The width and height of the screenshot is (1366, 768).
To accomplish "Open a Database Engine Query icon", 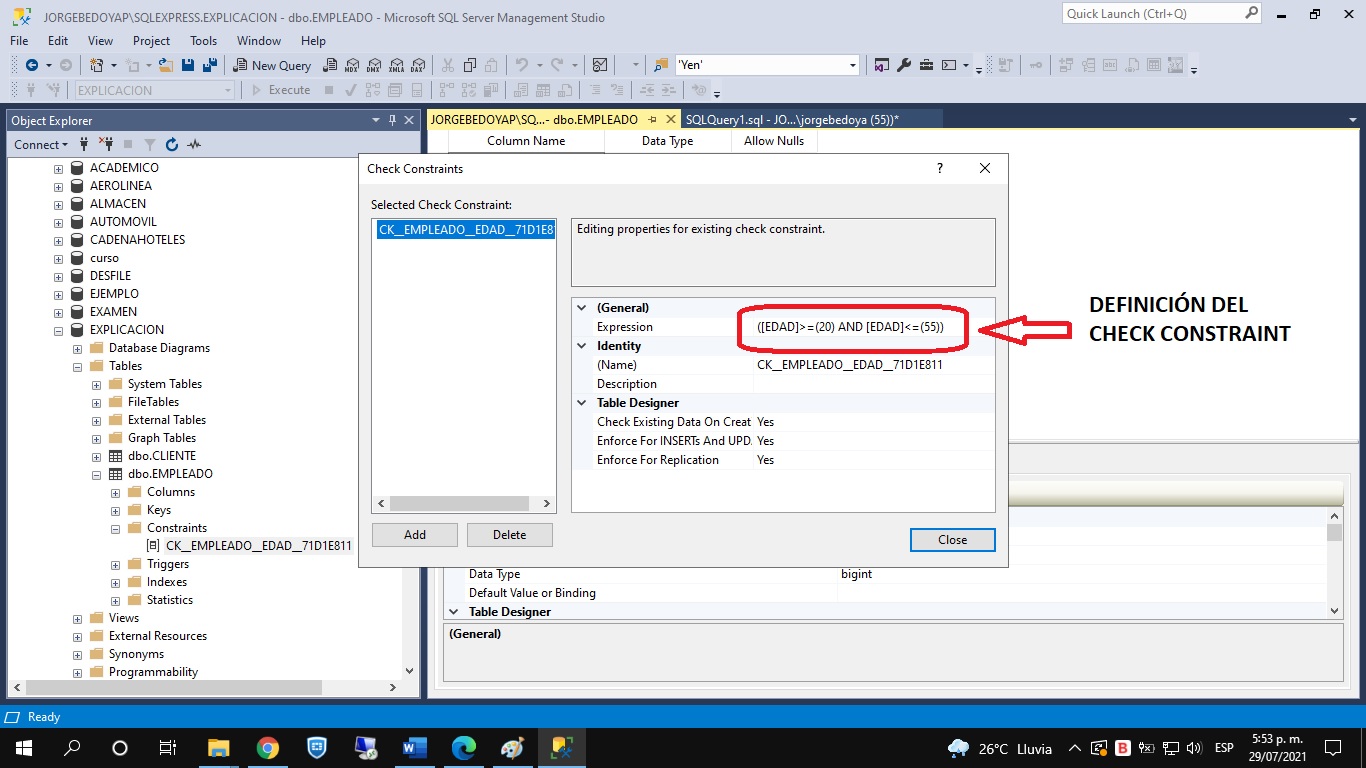I will click(x=329, y=65).
